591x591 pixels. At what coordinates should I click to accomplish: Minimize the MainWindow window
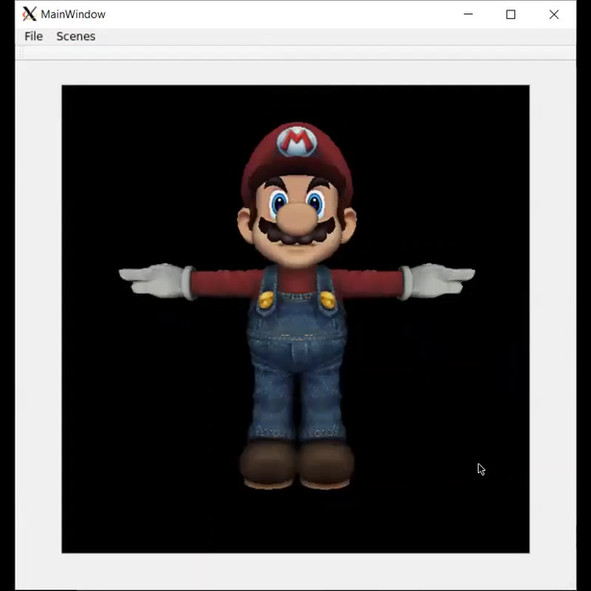tap(468, 14)
